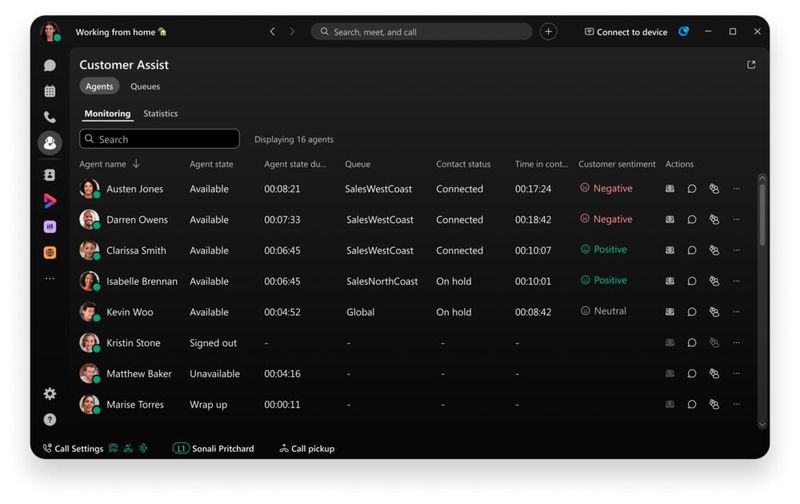This screenshot has height=504, width=800.
Task: Expand more sidebar apps via the ellipsis
Action: pyautogui.click(x=50, y=278)
